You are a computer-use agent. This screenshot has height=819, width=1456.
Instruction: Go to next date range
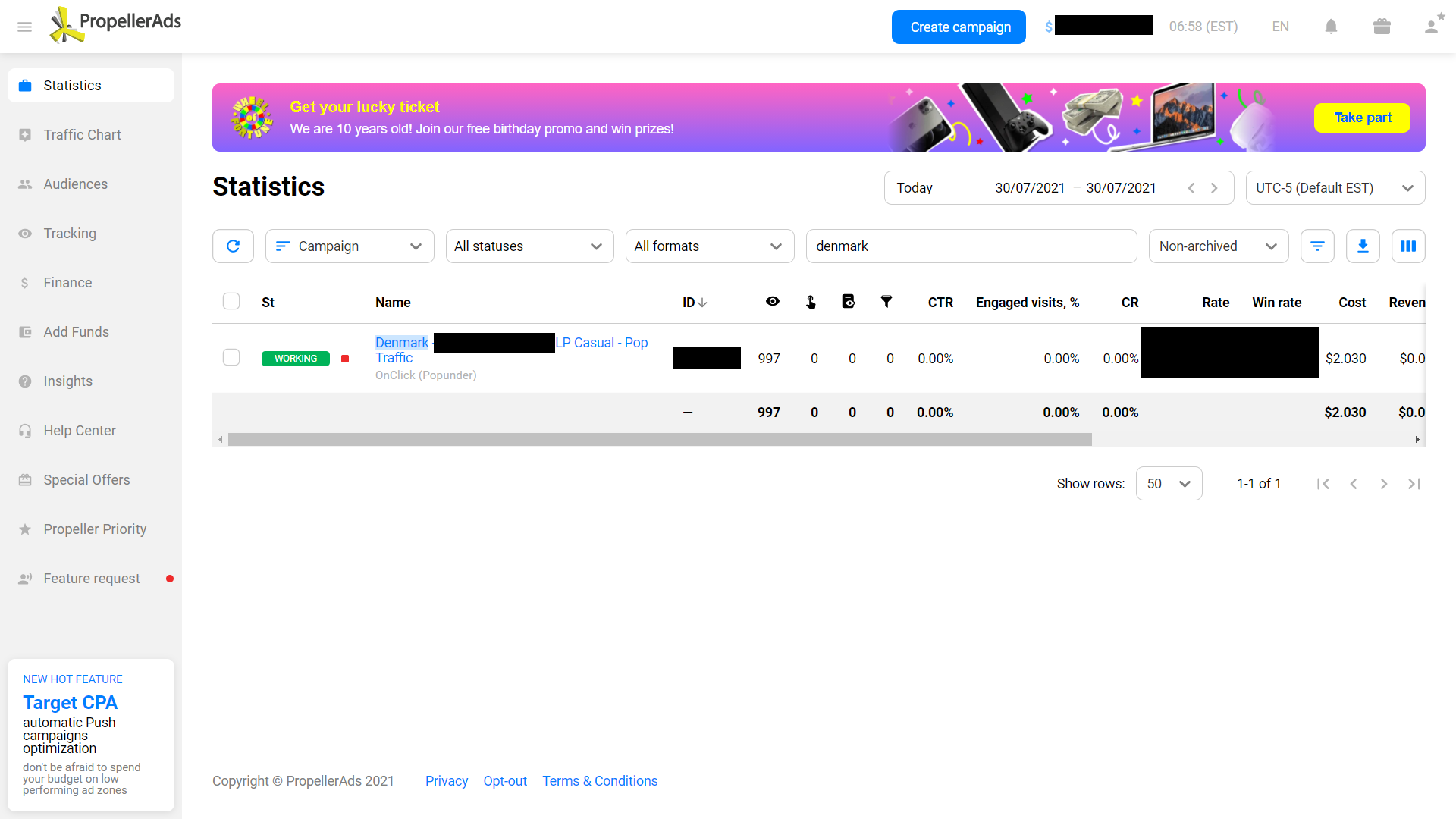1214,188
